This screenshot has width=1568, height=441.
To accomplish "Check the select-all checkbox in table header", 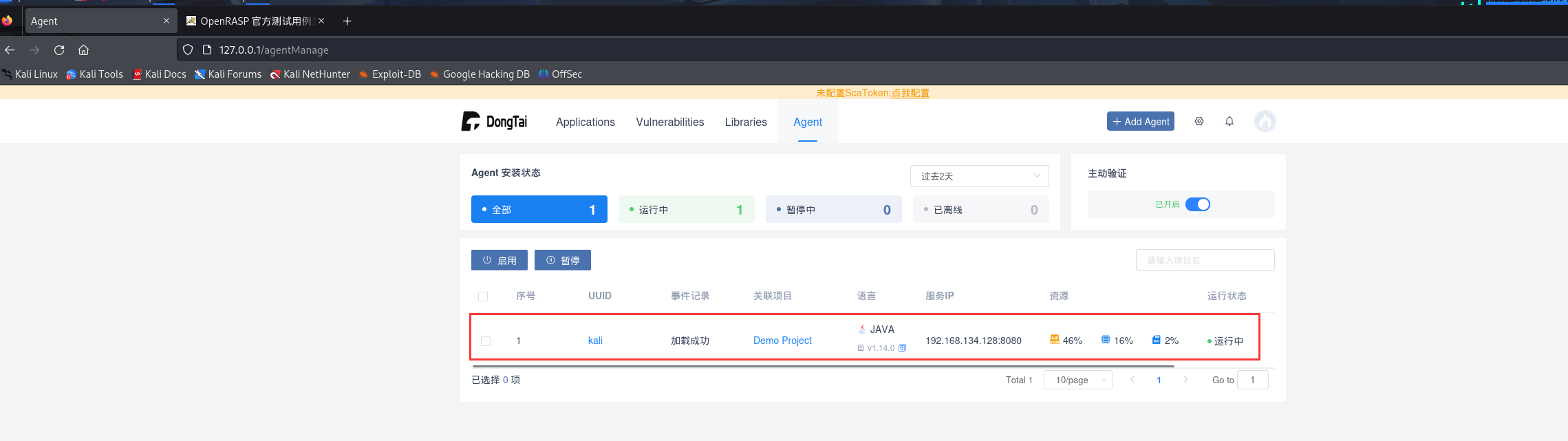I will pyautogui.click(x=483, y=297).
